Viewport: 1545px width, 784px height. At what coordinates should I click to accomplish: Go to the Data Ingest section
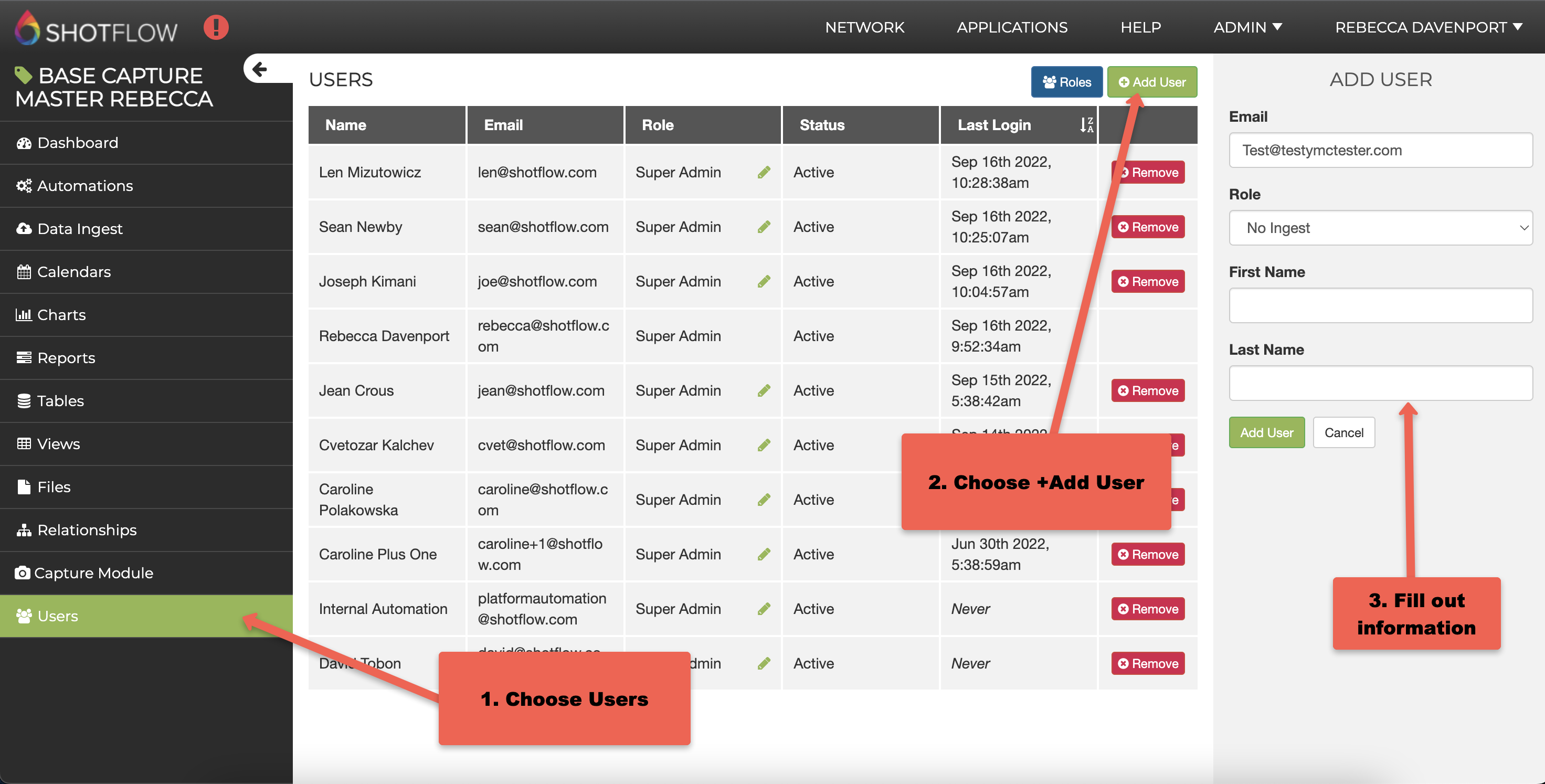coord(80,229)
